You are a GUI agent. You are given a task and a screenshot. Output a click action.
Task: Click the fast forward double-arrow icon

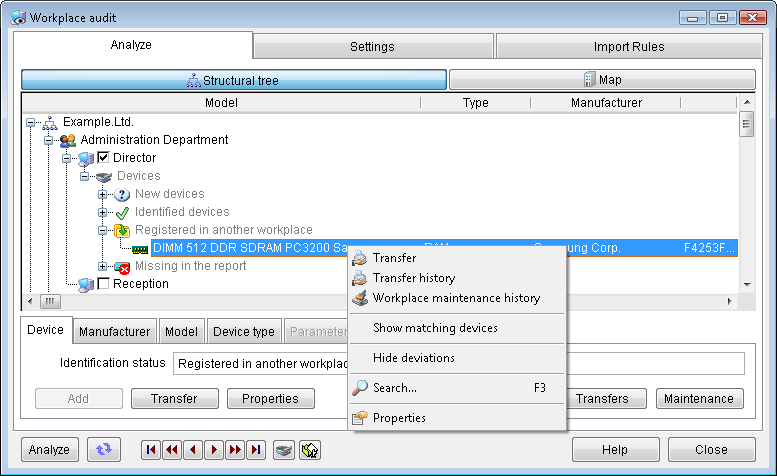tap(235, 450)
